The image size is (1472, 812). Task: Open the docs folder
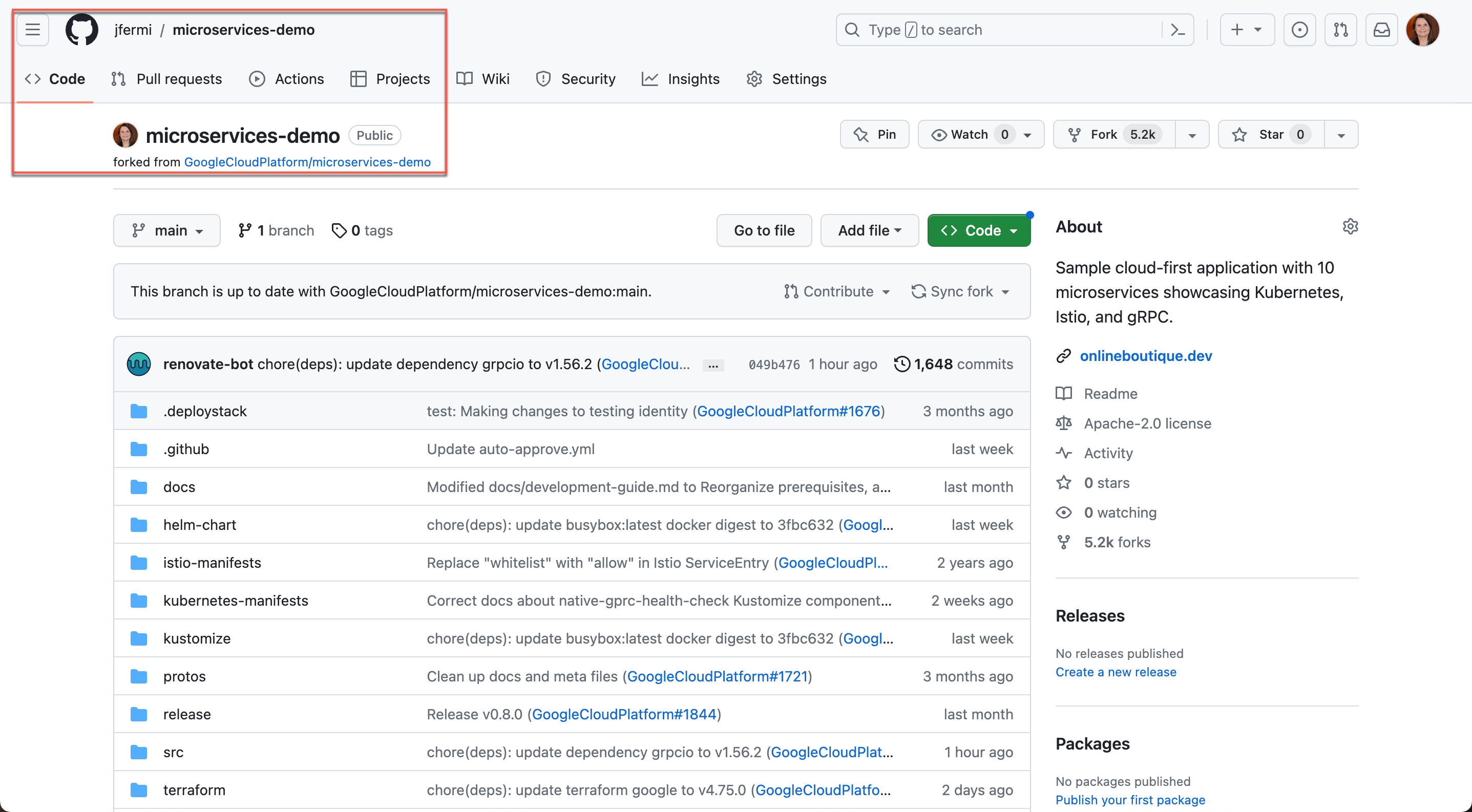[179, 486]
